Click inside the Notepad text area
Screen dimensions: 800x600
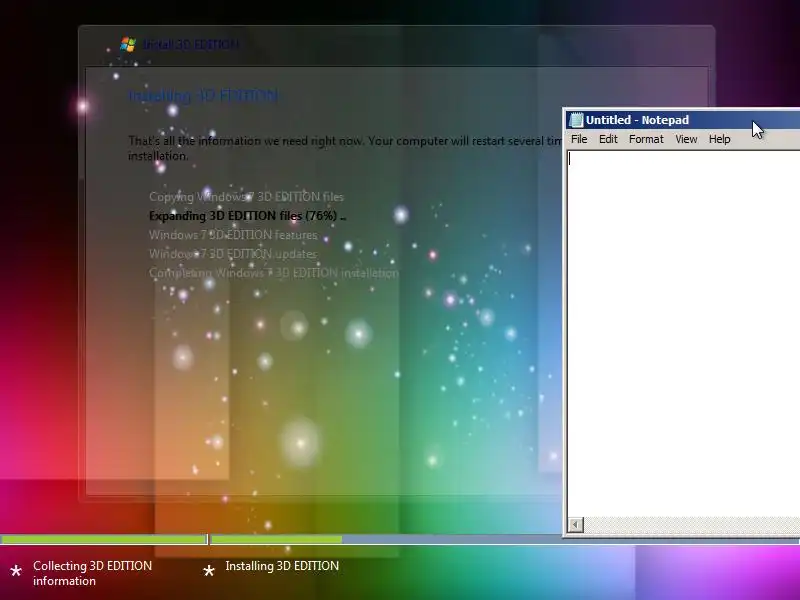tap(684, 333)
